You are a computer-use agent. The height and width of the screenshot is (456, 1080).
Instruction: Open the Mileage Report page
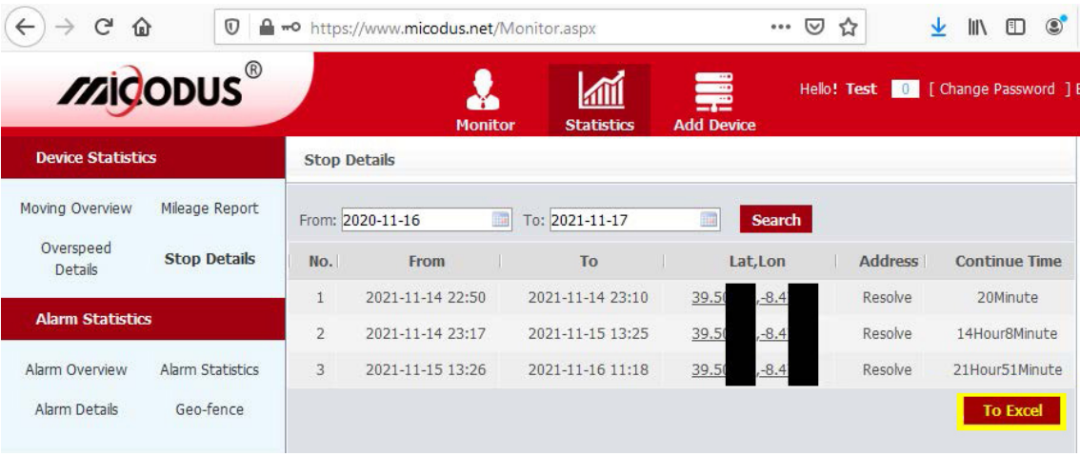tap(209, 208)
